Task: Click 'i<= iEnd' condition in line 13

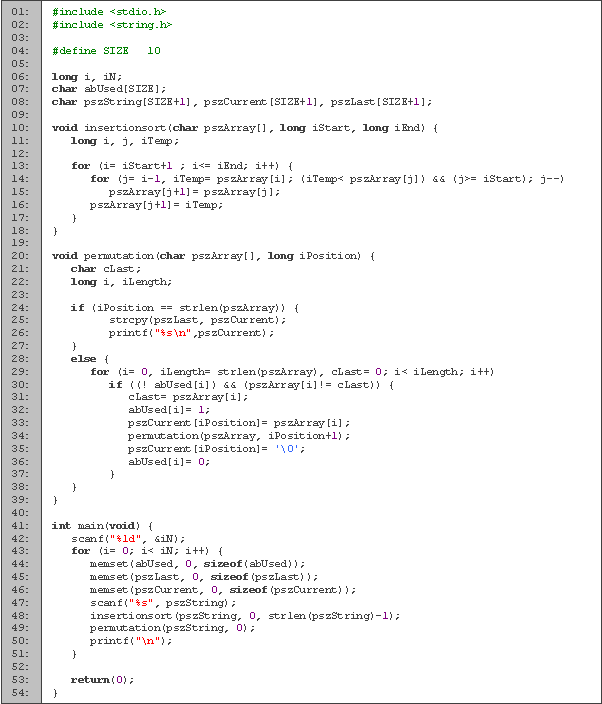Action: point(218,166)
